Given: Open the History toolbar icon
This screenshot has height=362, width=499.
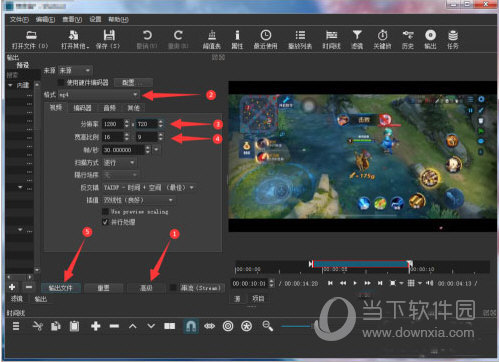Looking at the screenshot, I should (x=408, y=35).
